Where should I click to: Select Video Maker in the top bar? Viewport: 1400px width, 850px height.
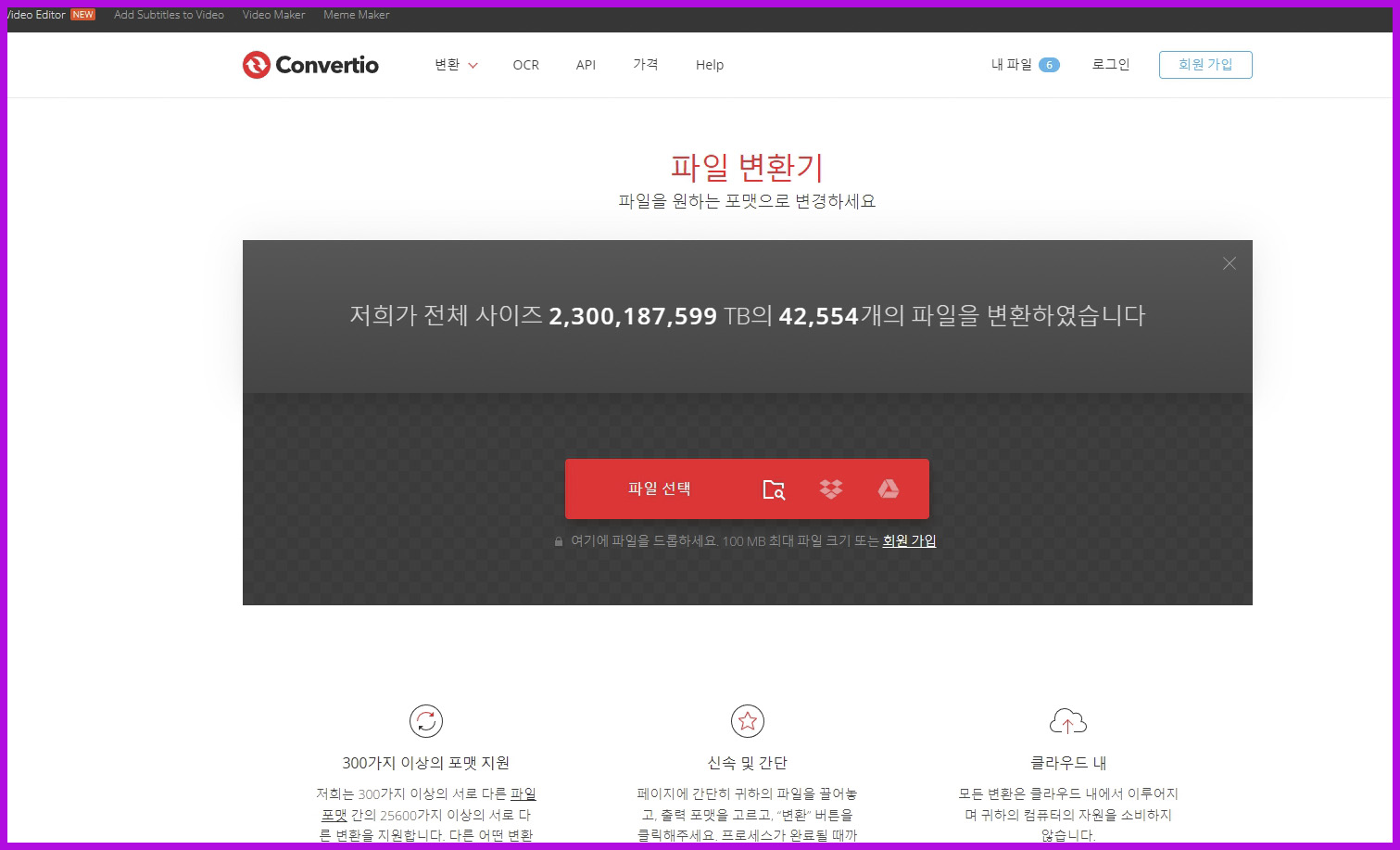coord(273,15)
